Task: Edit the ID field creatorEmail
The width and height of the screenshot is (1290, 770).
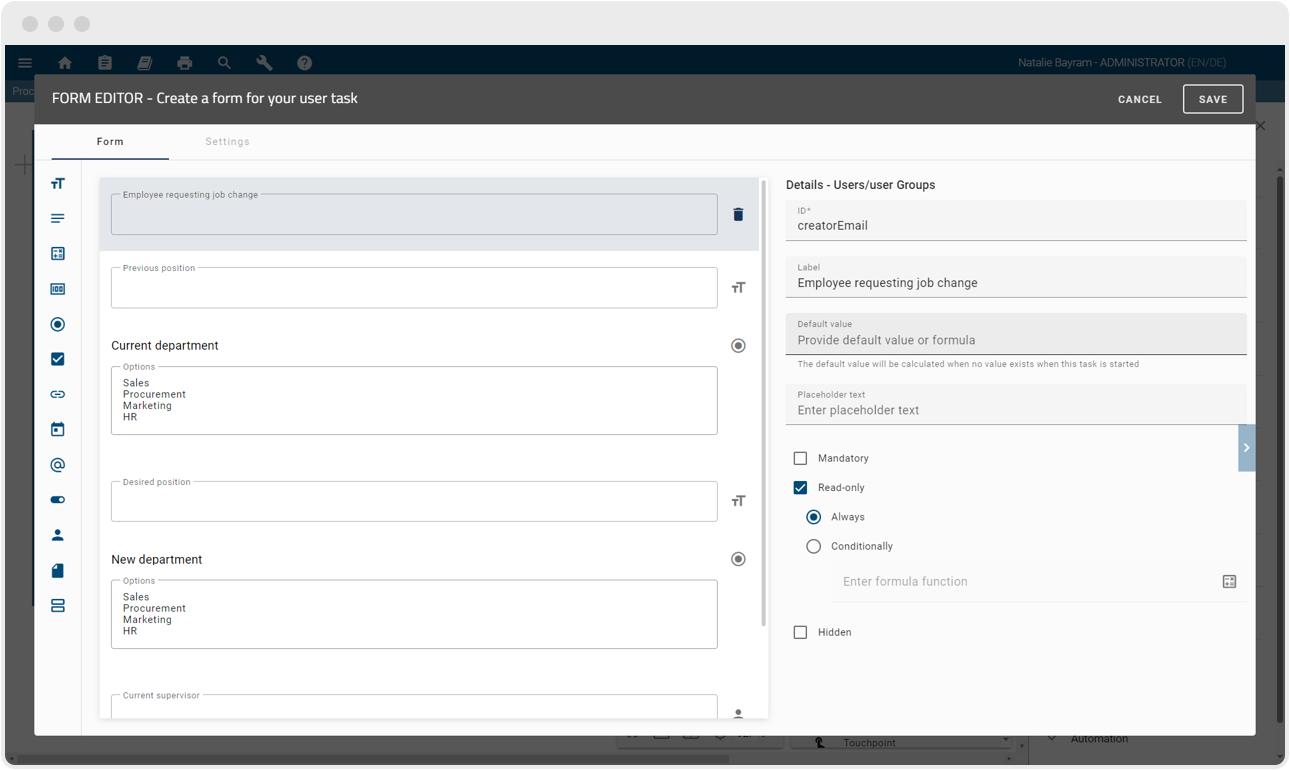Action: point(1016,220)
